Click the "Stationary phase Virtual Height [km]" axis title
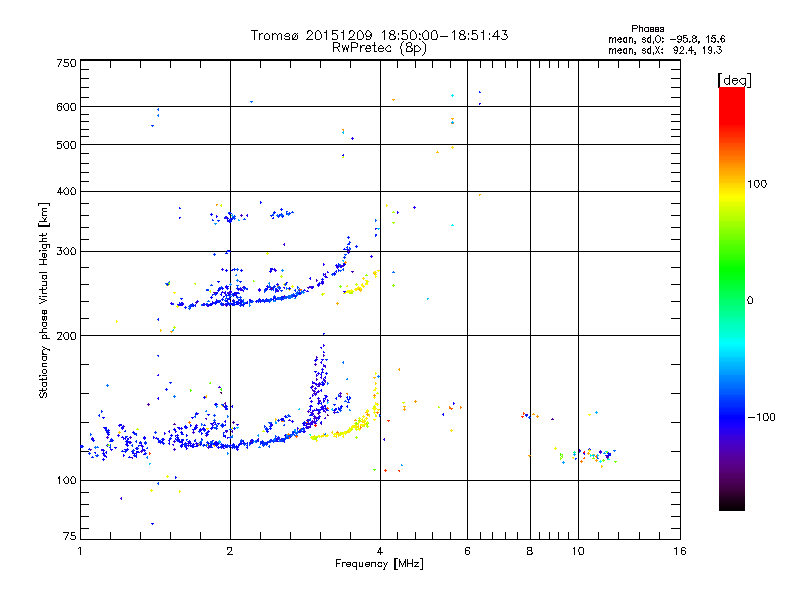Image resolution: width=800 pixels, height=600 pixels. pyautogui.click(x=44, y=301)
